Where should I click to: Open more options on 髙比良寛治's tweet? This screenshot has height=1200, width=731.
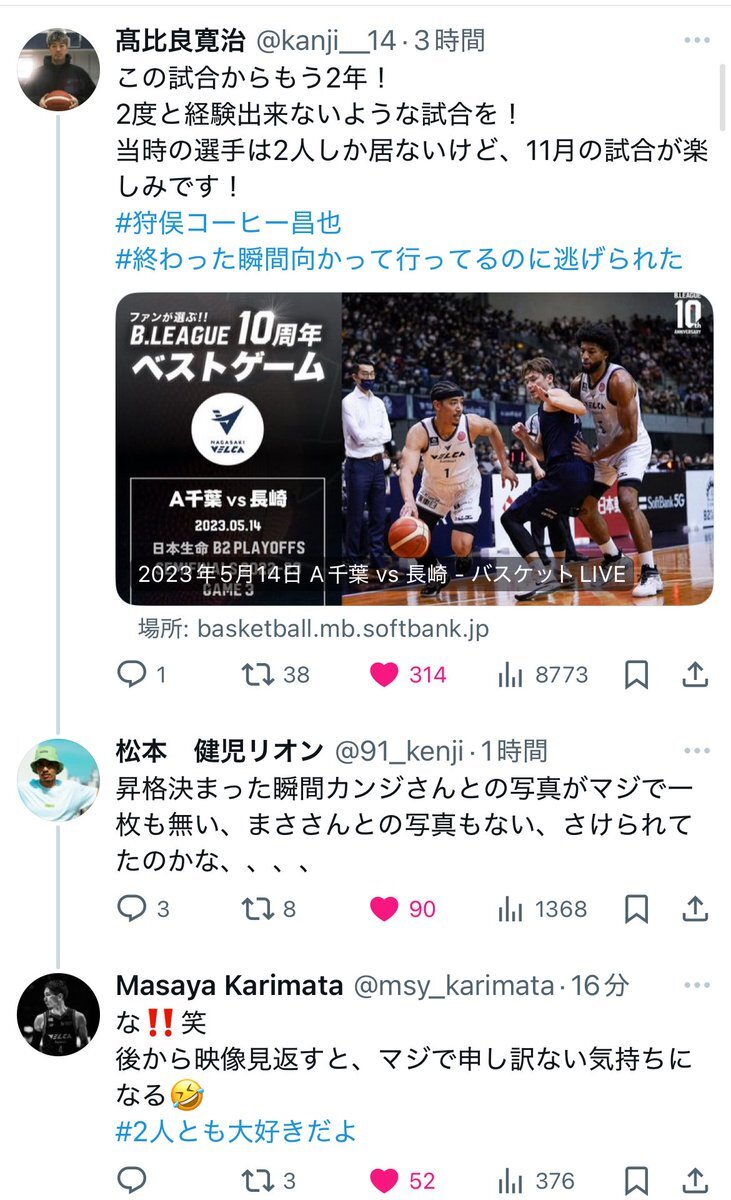[696, 41]
